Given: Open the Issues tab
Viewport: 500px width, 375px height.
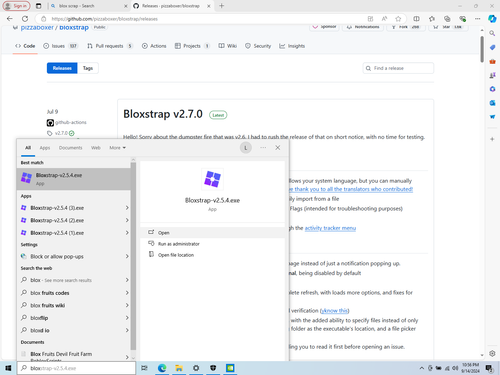Looking at the screenshot, I should (60, 46).
